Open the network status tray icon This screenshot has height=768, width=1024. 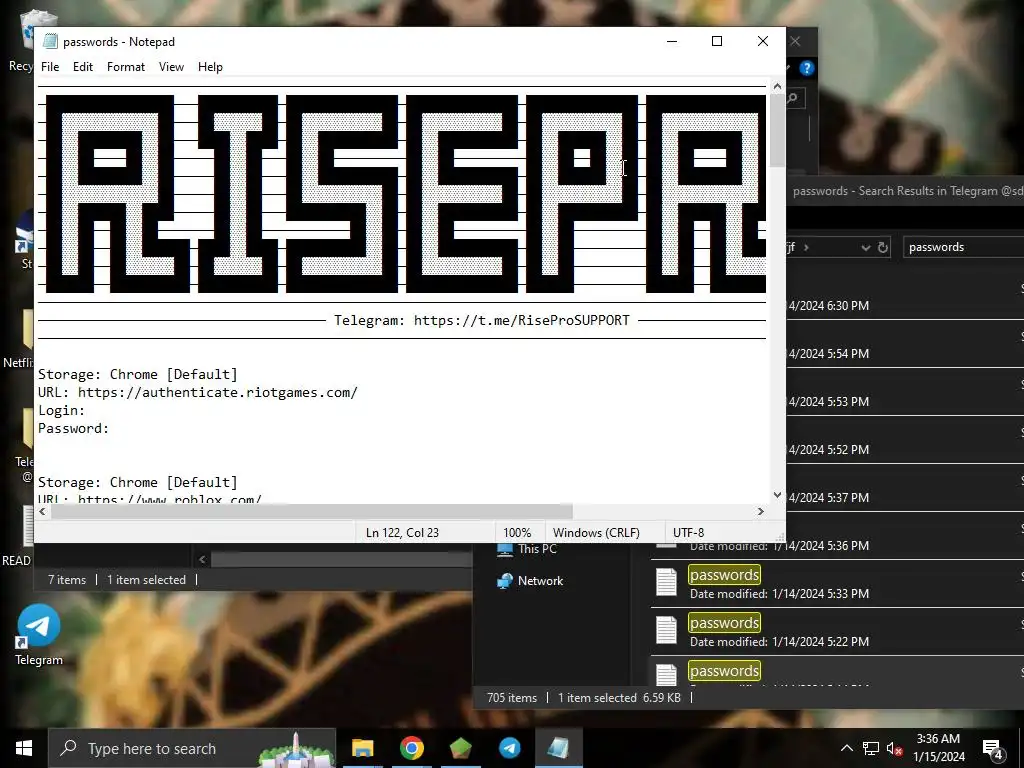pos(870,748)
